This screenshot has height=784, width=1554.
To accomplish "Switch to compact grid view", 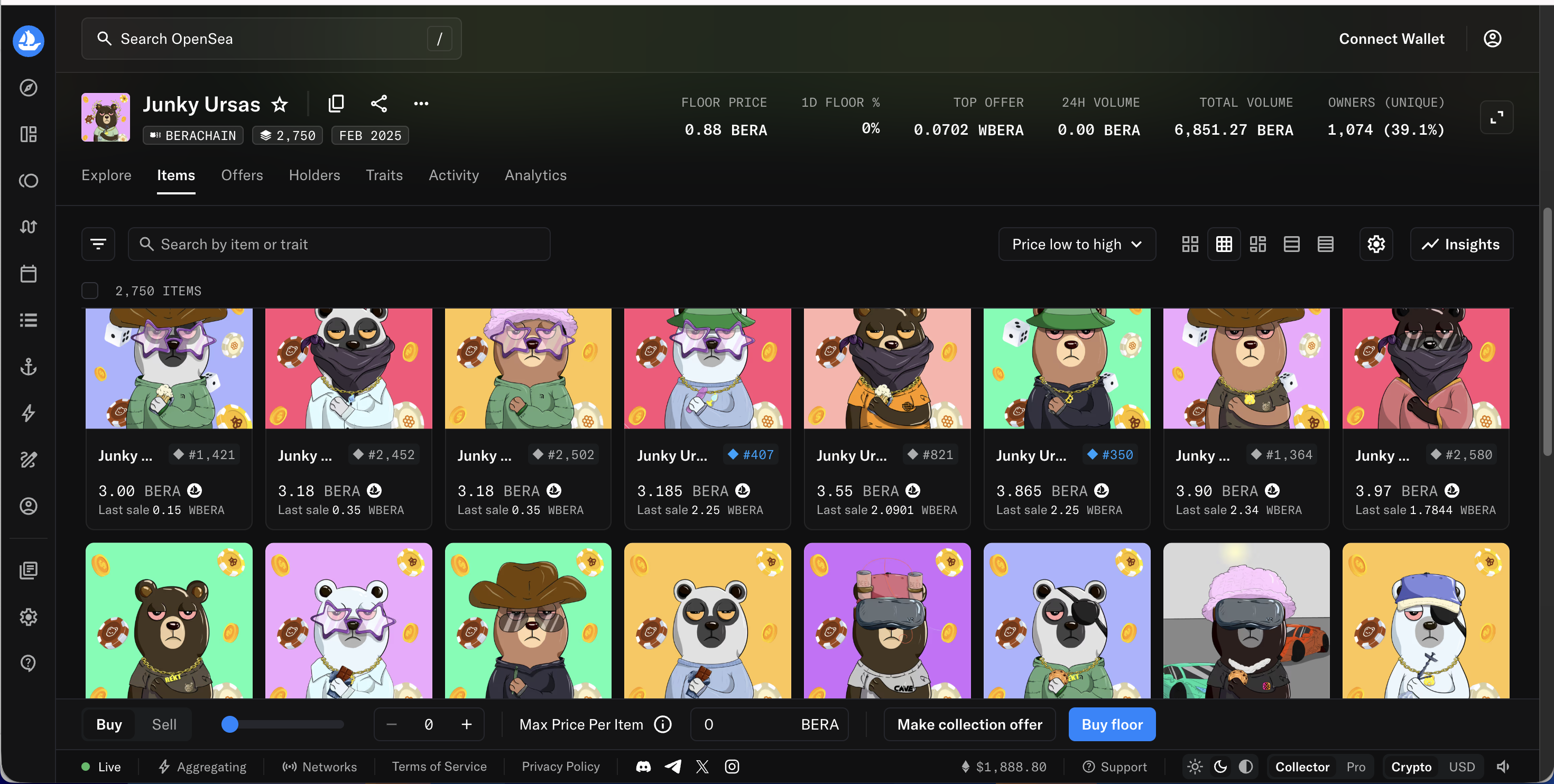I will click(x=1224, y=244).
